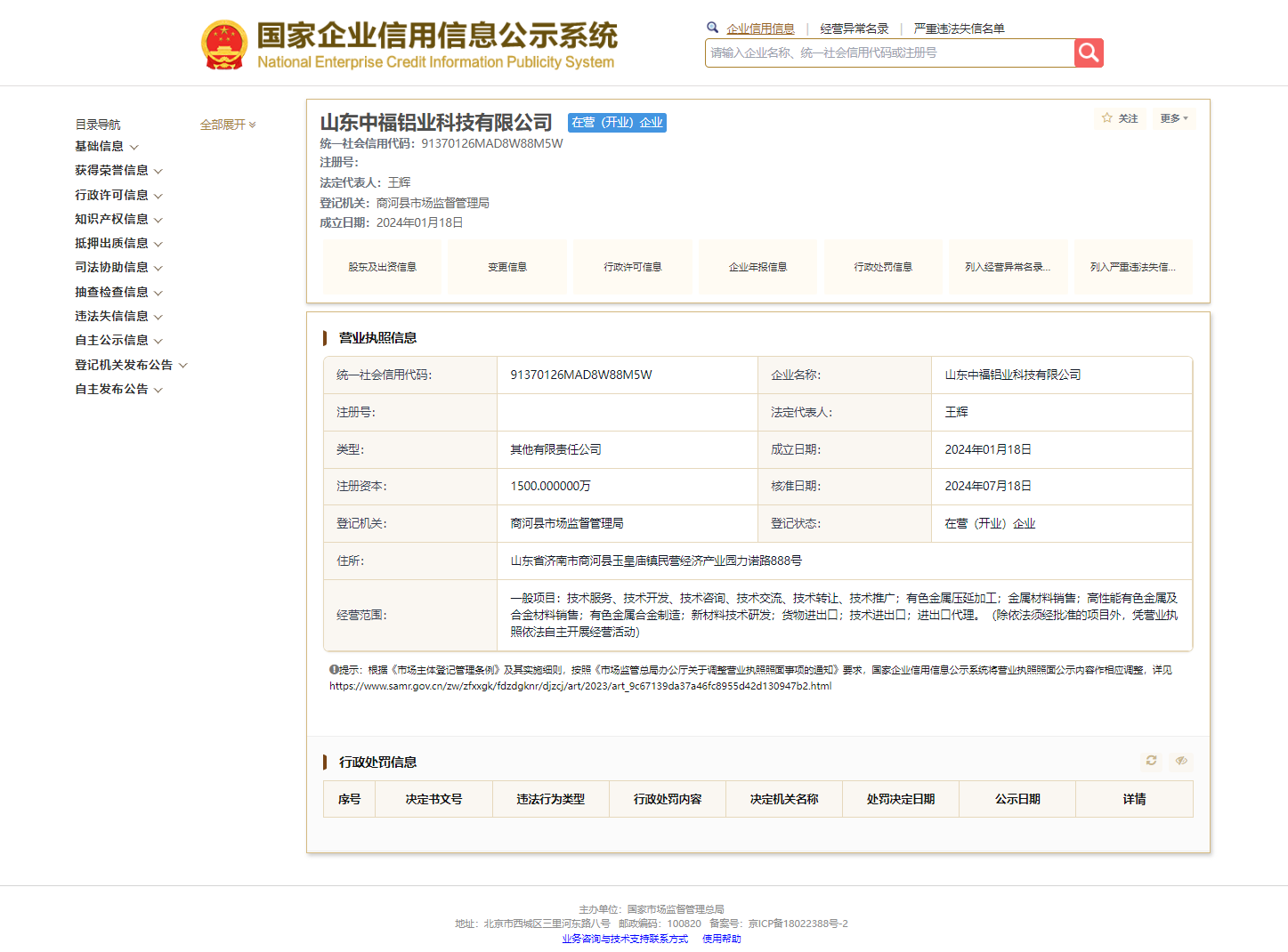The width and height of the screenshot is (1288, 952).
Task: Open the 行政许可信息 tab
Action: pyautogui.click(x=633, y=267)
